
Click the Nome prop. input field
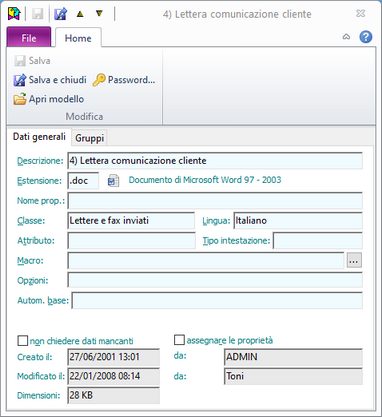(x=215, y=201)
